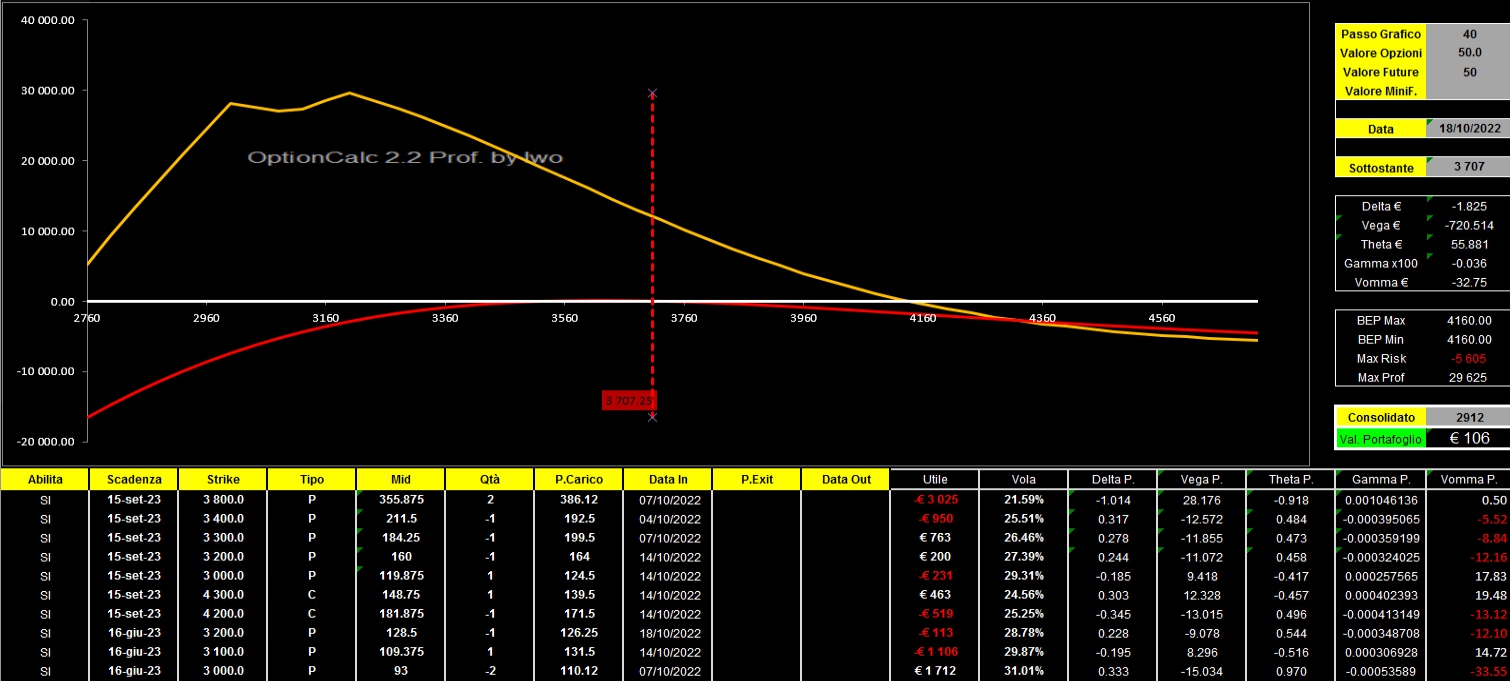This screenshot has width=1510, height=681.
Task: Select the Vola value 21.59%
Action: [x=1024, y=499]
